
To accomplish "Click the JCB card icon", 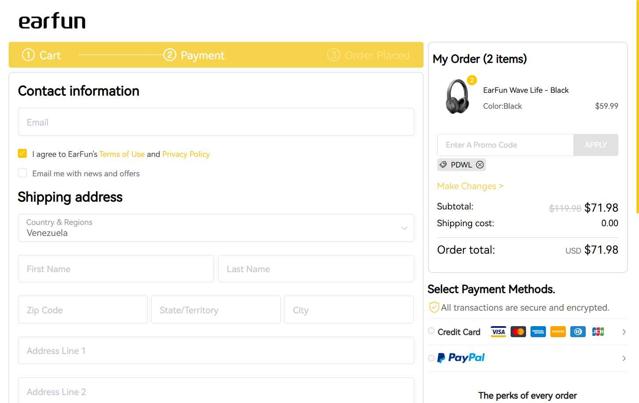I will pyautogui.click(x=598, y=332).
